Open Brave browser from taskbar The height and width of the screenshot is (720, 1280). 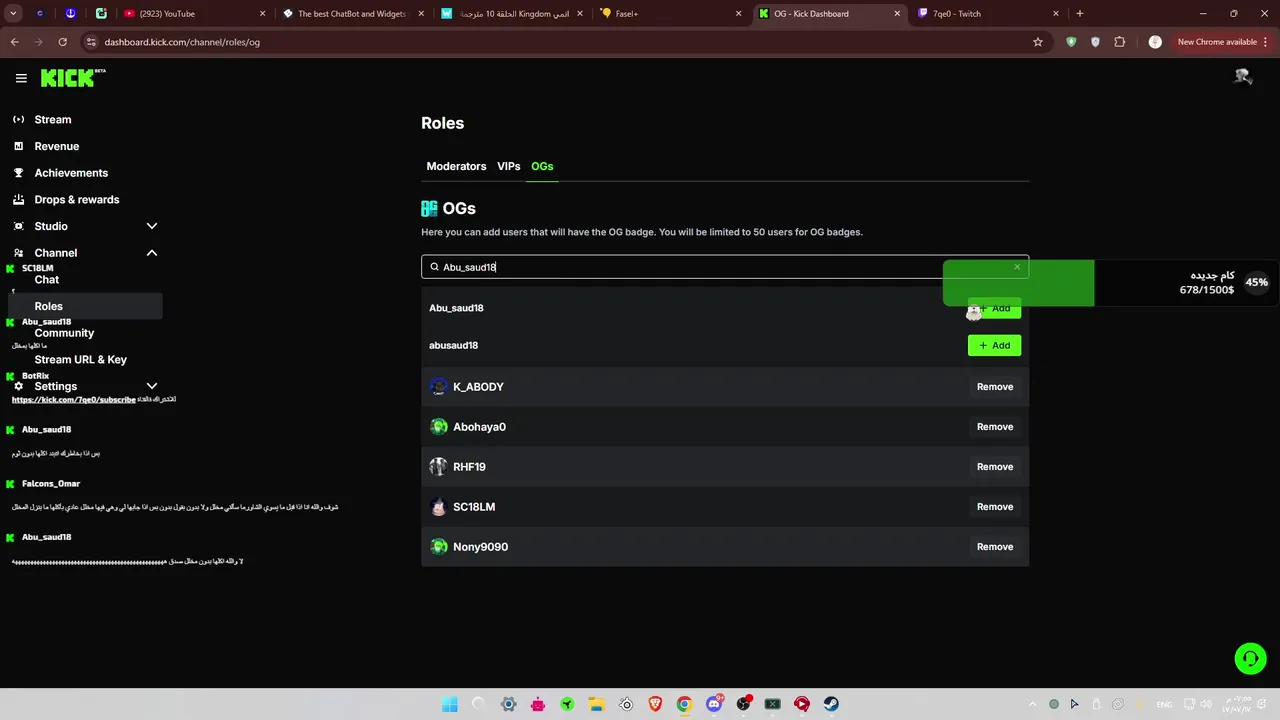(x=655, y=704)
